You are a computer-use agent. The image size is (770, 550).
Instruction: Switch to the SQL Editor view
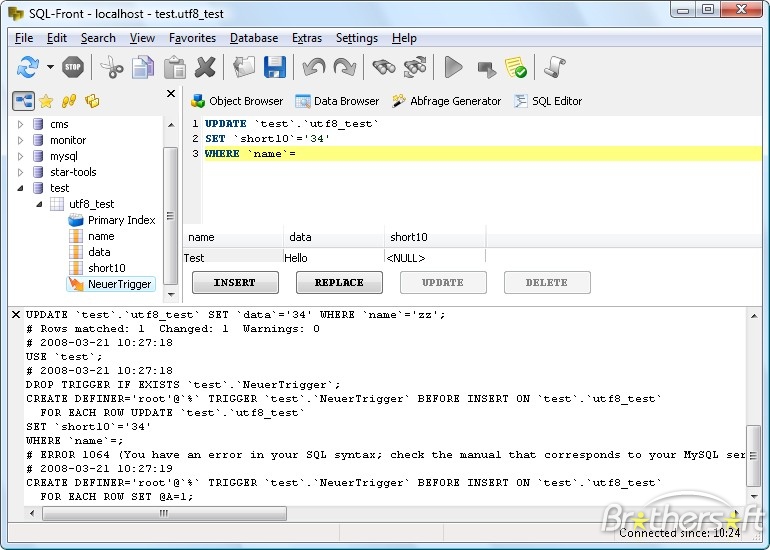[548, 101]
